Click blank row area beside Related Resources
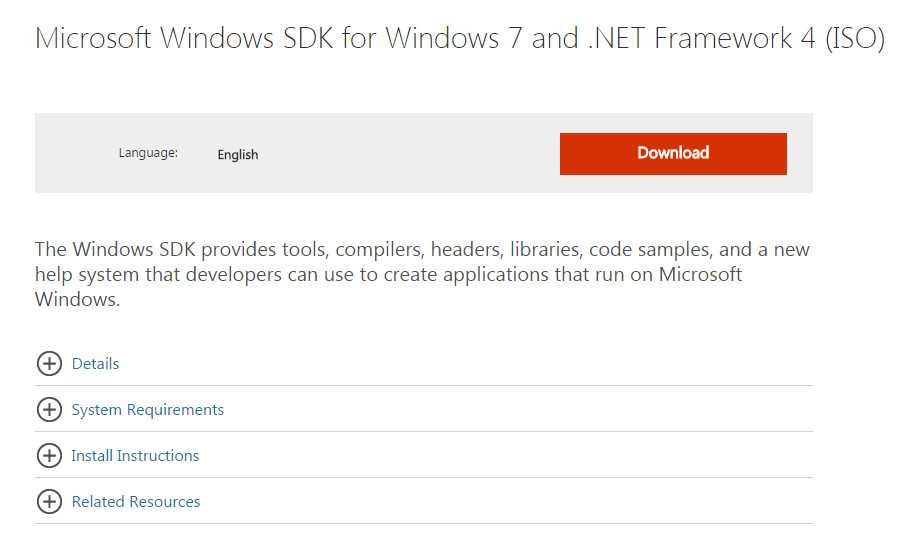 click(x=505, y=502)
